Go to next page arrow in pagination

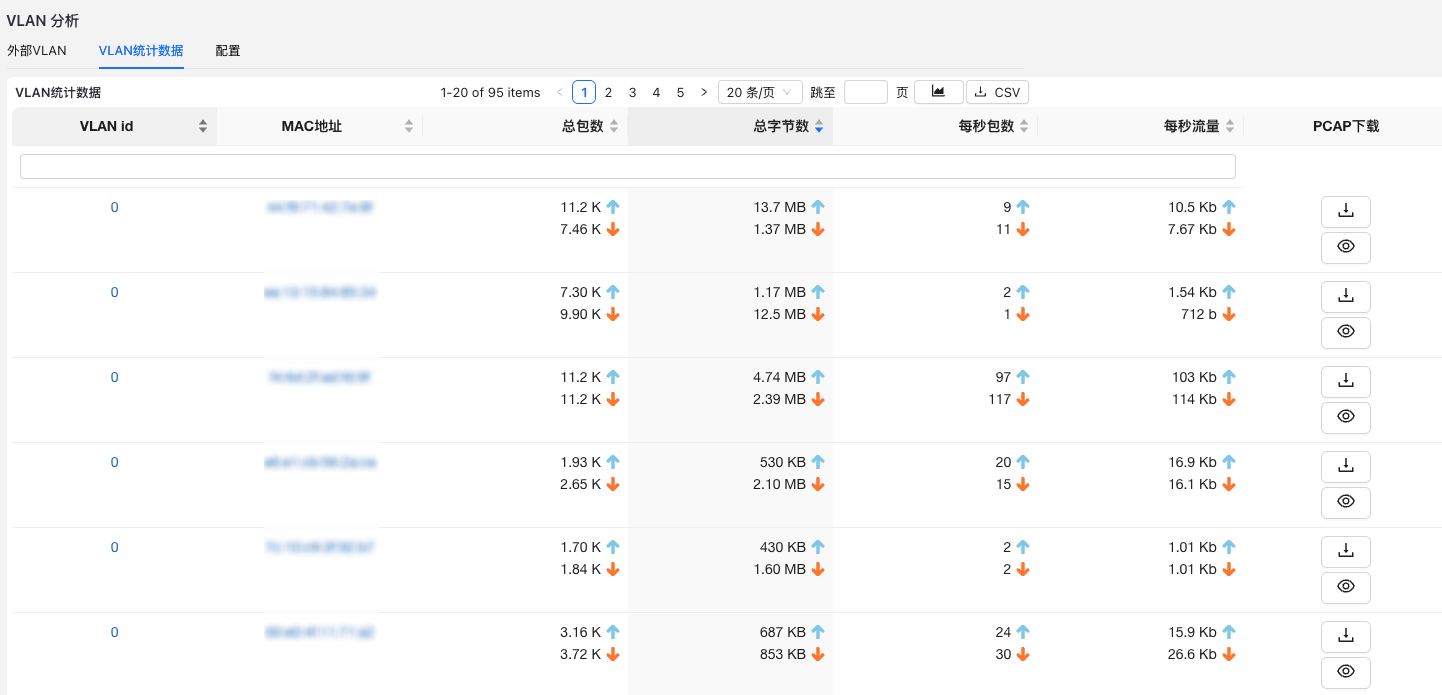click(704, 92)
